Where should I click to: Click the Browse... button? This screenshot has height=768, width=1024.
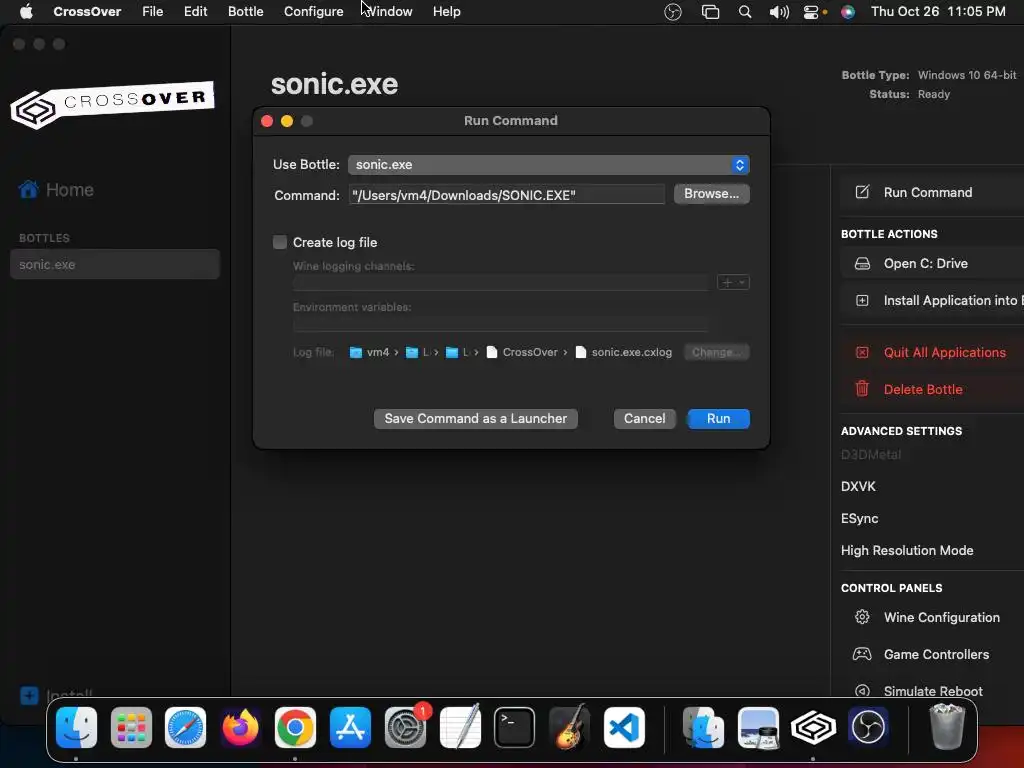(x=711, y=194)
